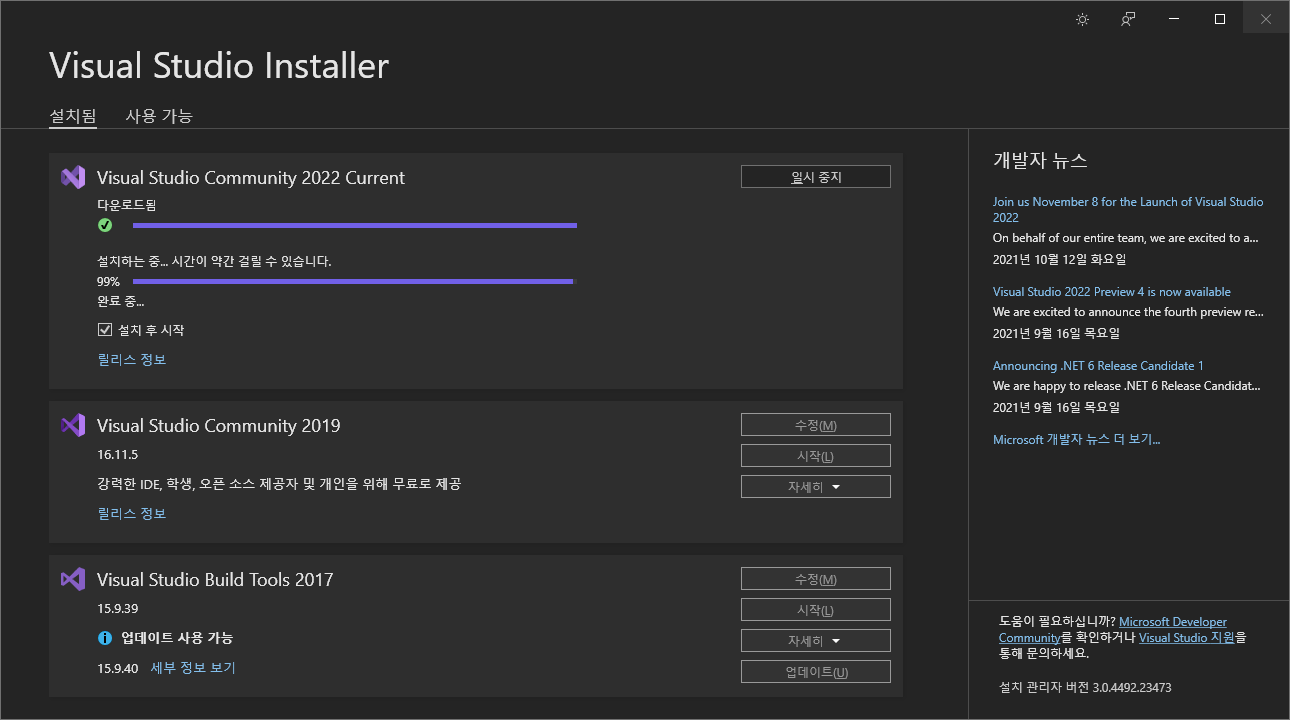The height and width of the screenshot is (720, 1290).
Task: Click the 개발자 뉴스 heading
Action: point(1040,160)
